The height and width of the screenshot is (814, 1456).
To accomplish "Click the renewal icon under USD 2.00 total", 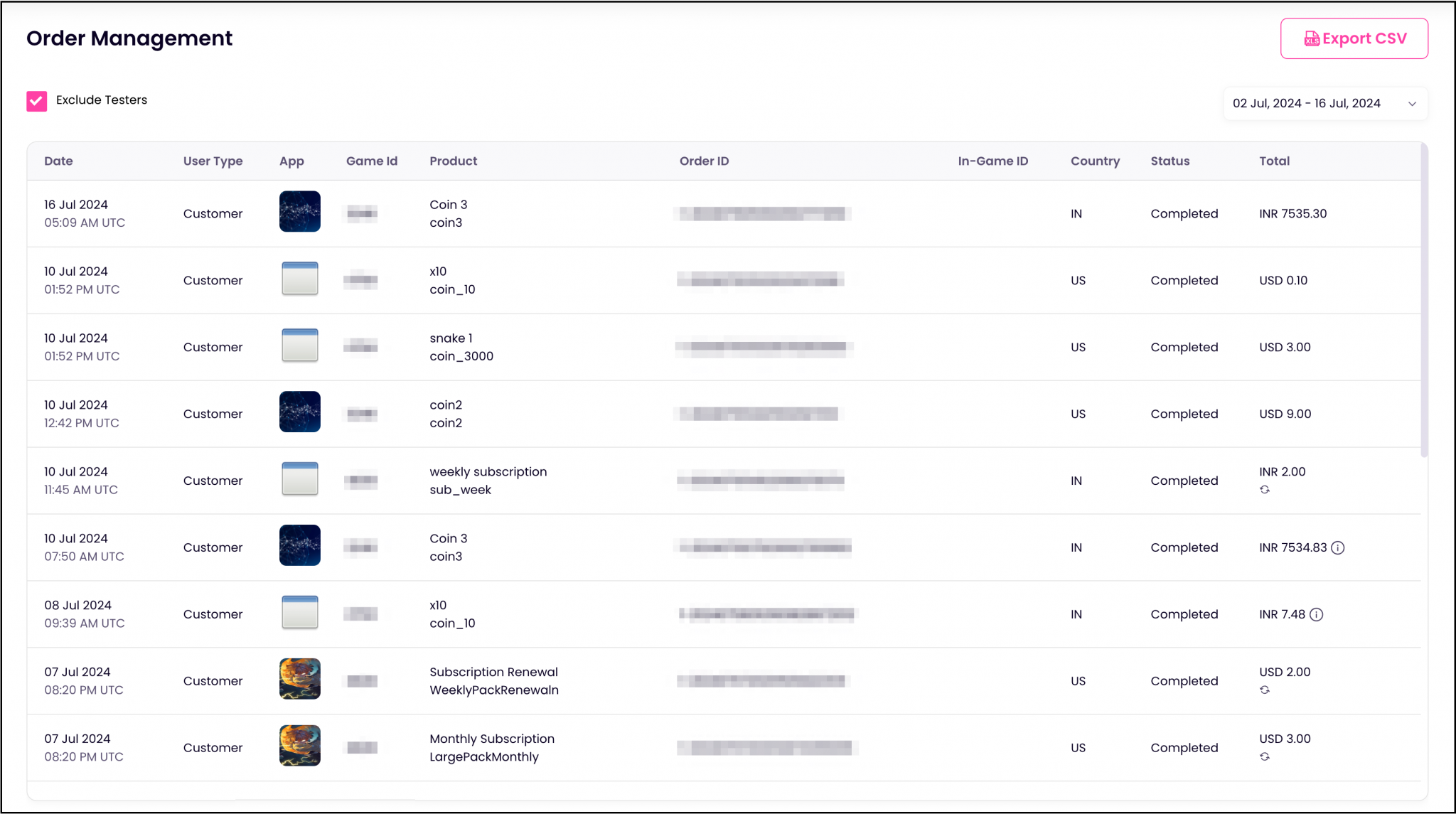I will point(1265,690).
